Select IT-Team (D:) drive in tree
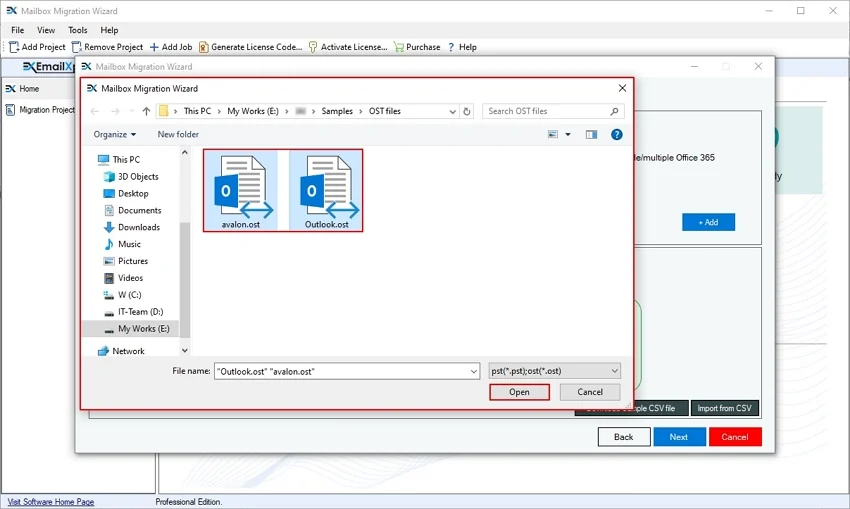 (x=133, y=312)
